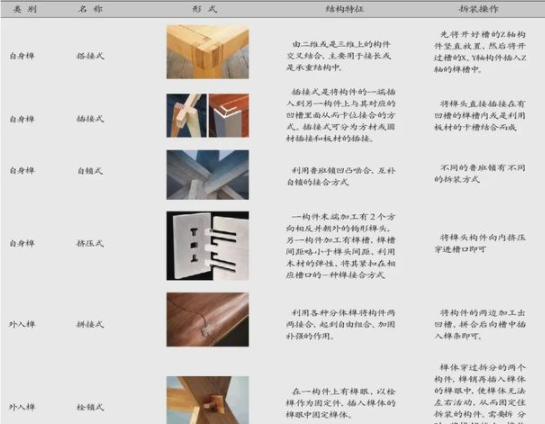This screenshot has width=545, height=424.
Task: Click the 结构特征 column header
Action: [x=345, y=9]
